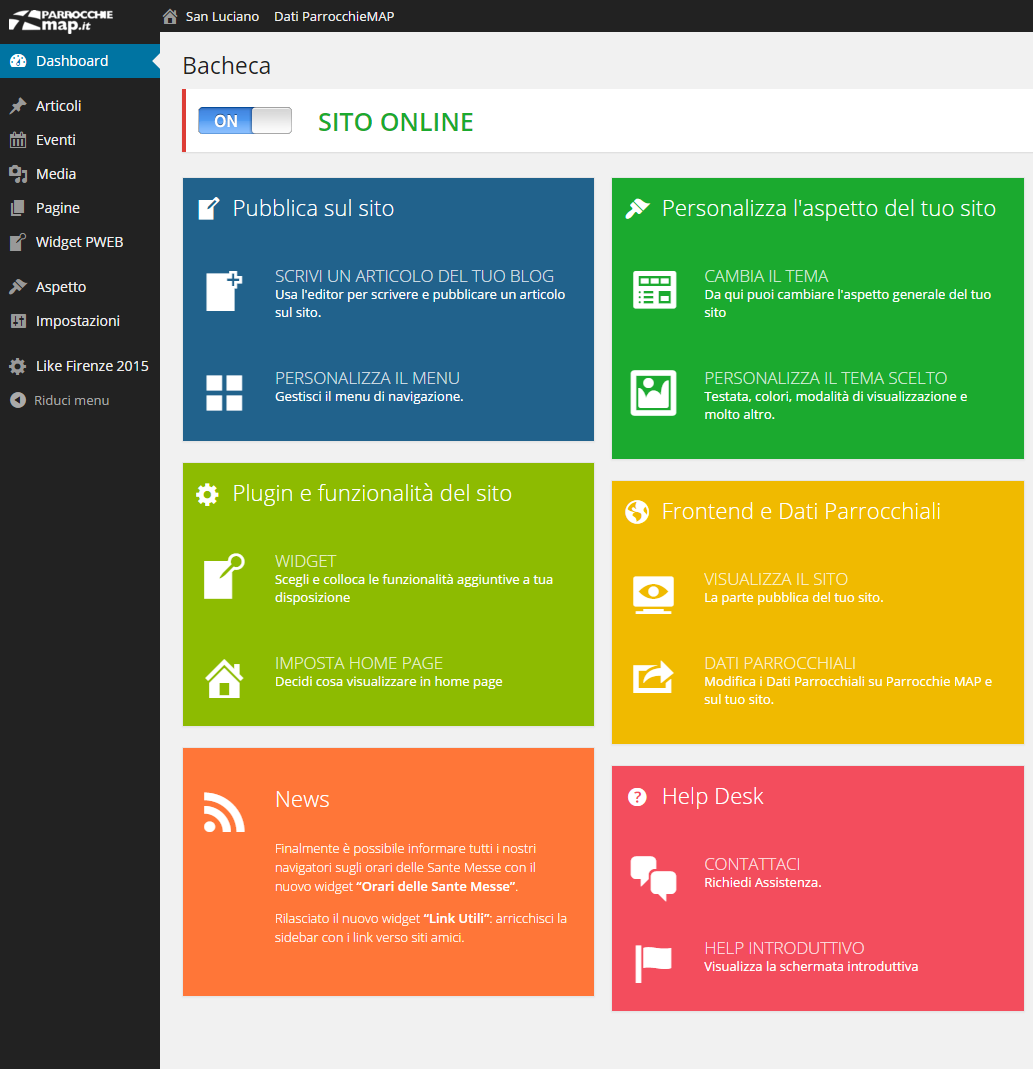Click Personalizza il menu link

pos(367,378)
